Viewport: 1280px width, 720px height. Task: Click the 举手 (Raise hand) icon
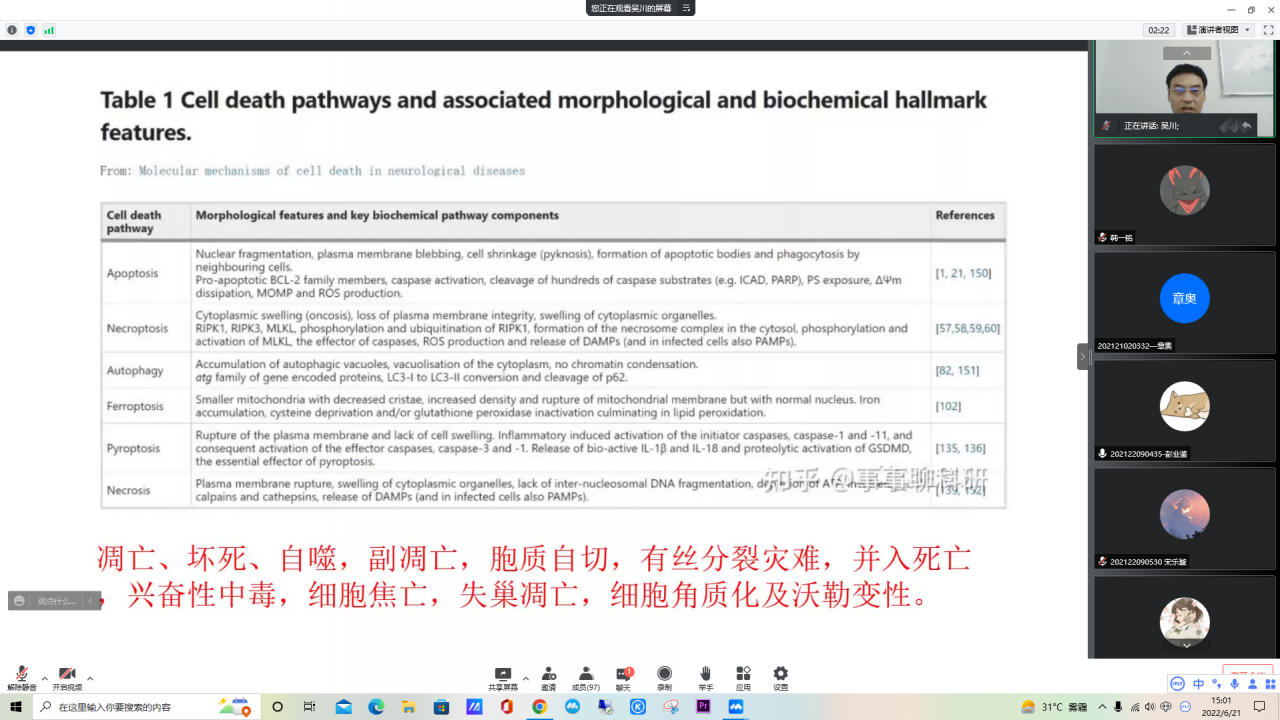pyautogui.click(x=706, y=673)
